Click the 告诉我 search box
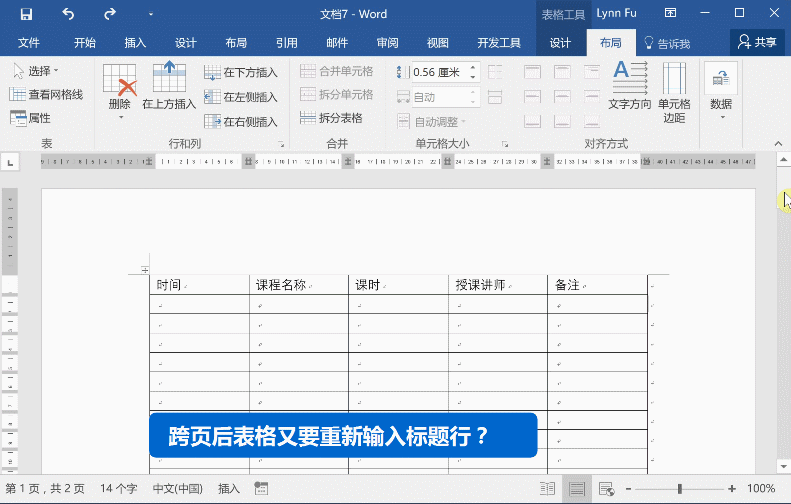Viewport: 791px width, 504px height. 667,43
